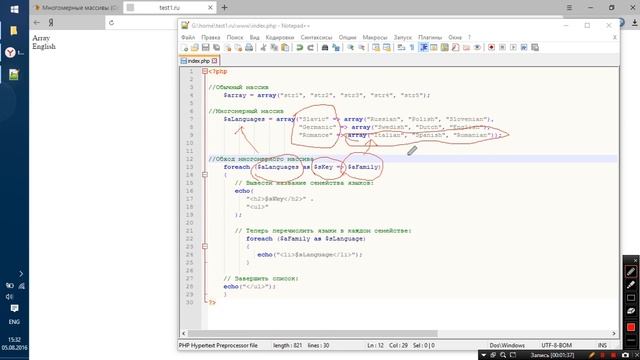Click the browser back arrow
The image size is (640, 360).
click(37, 22)
